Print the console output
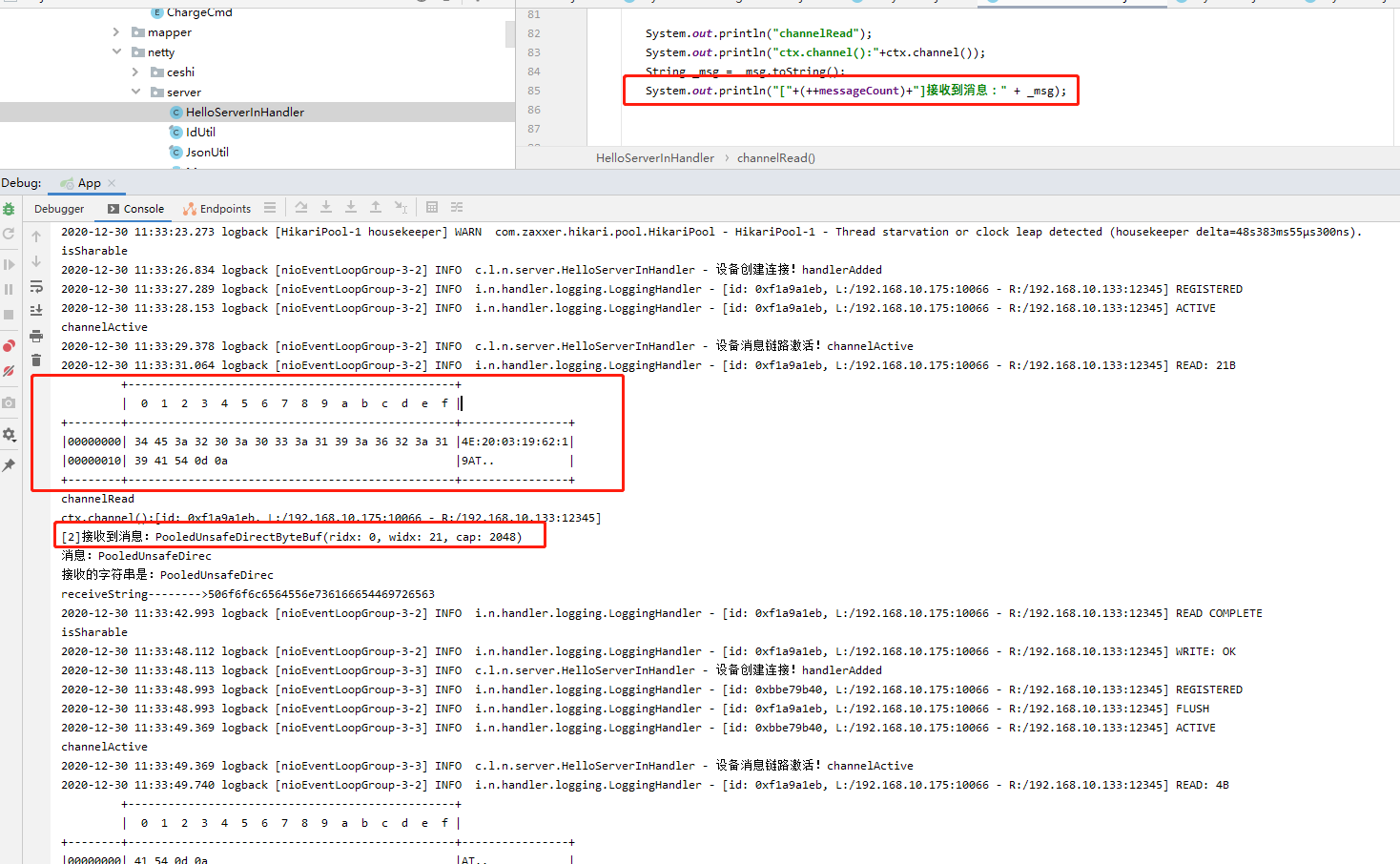Image resolution: width=1400 pixels, height=864 pixels. 36,336
